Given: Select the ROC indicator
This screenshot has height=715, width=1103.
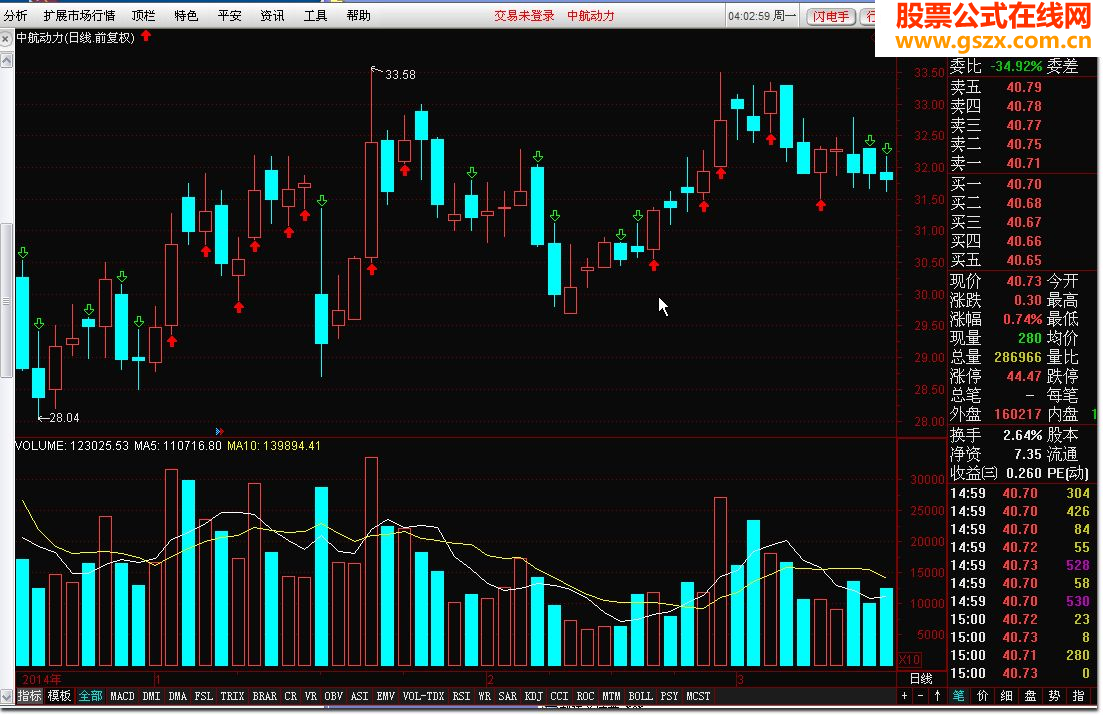Looking at the screenshot, I should tap(585, 696).
